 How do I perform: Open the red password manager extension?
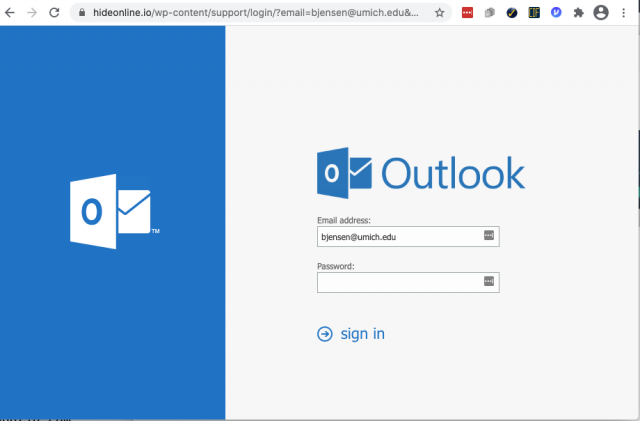[467, 13]
